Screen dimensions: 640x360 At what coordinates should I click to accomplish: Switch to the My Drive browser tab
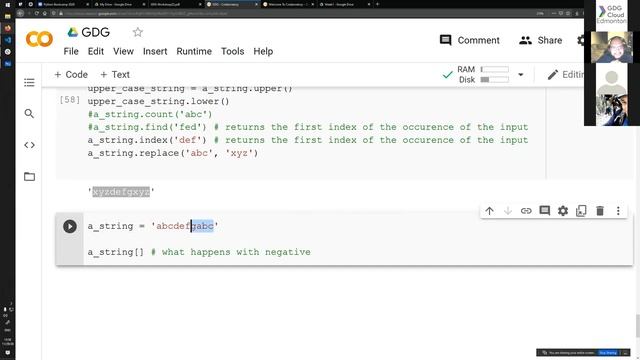118,4
